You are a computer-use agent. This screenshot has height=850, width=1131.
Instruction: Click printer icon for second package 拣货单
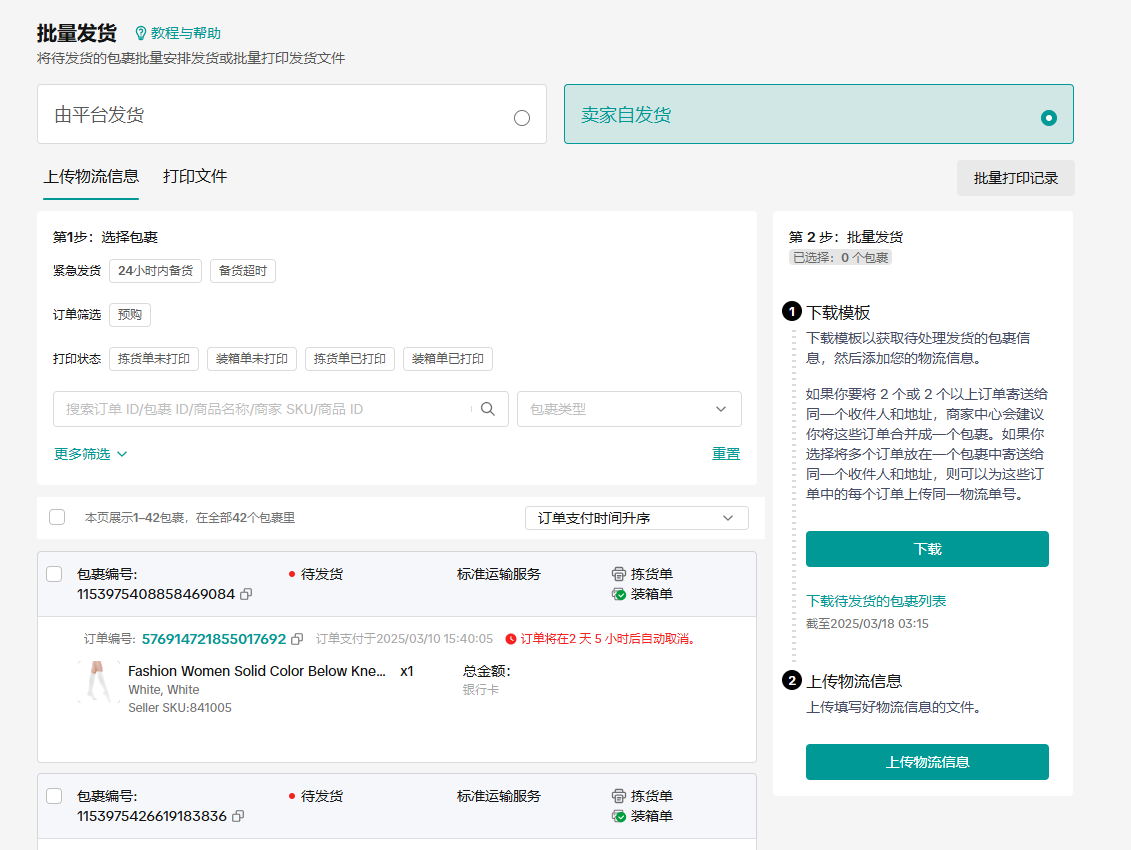click(x=619, y=796)
